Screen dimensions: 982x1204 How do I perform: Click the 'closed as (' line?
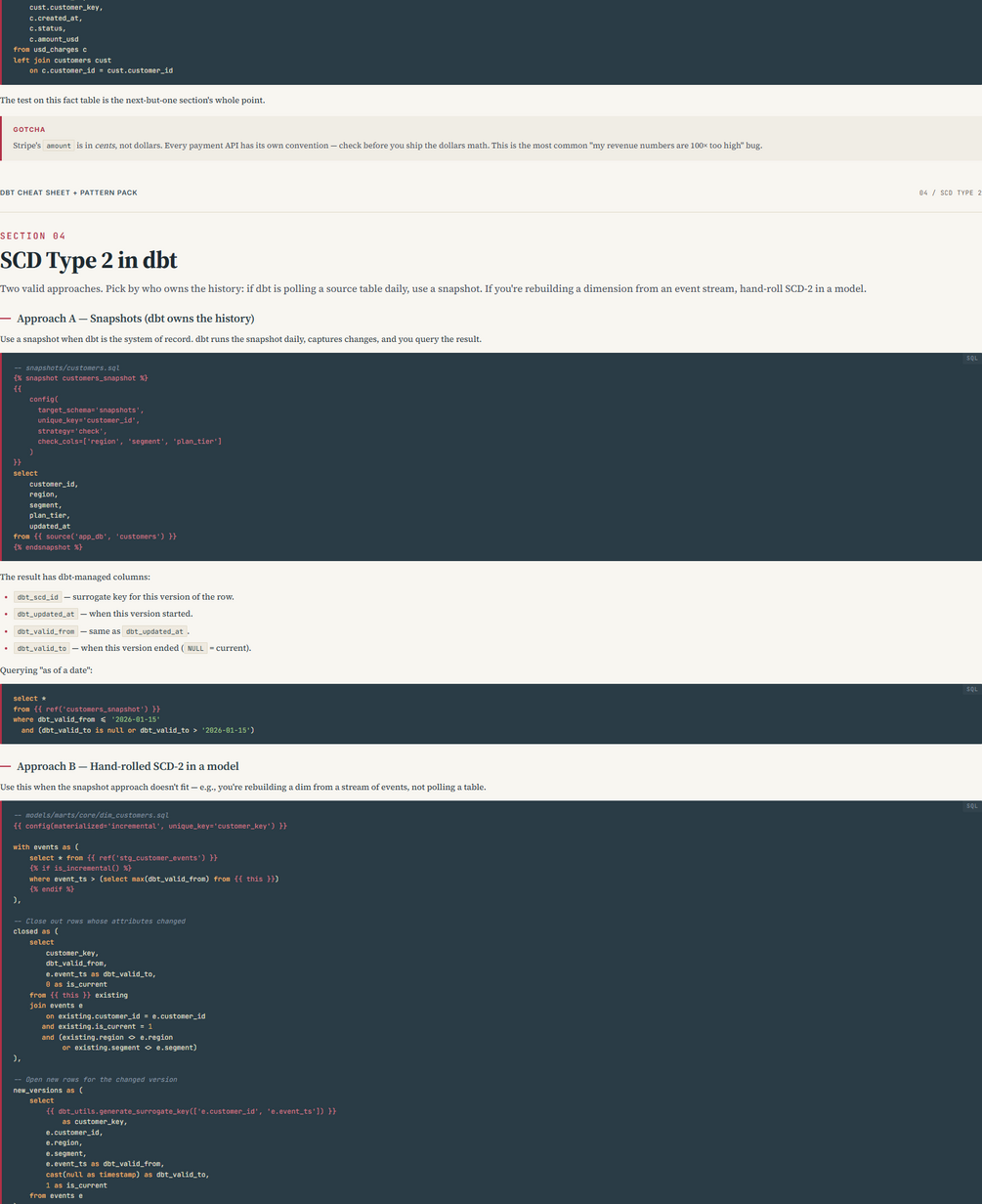[36, 931]
